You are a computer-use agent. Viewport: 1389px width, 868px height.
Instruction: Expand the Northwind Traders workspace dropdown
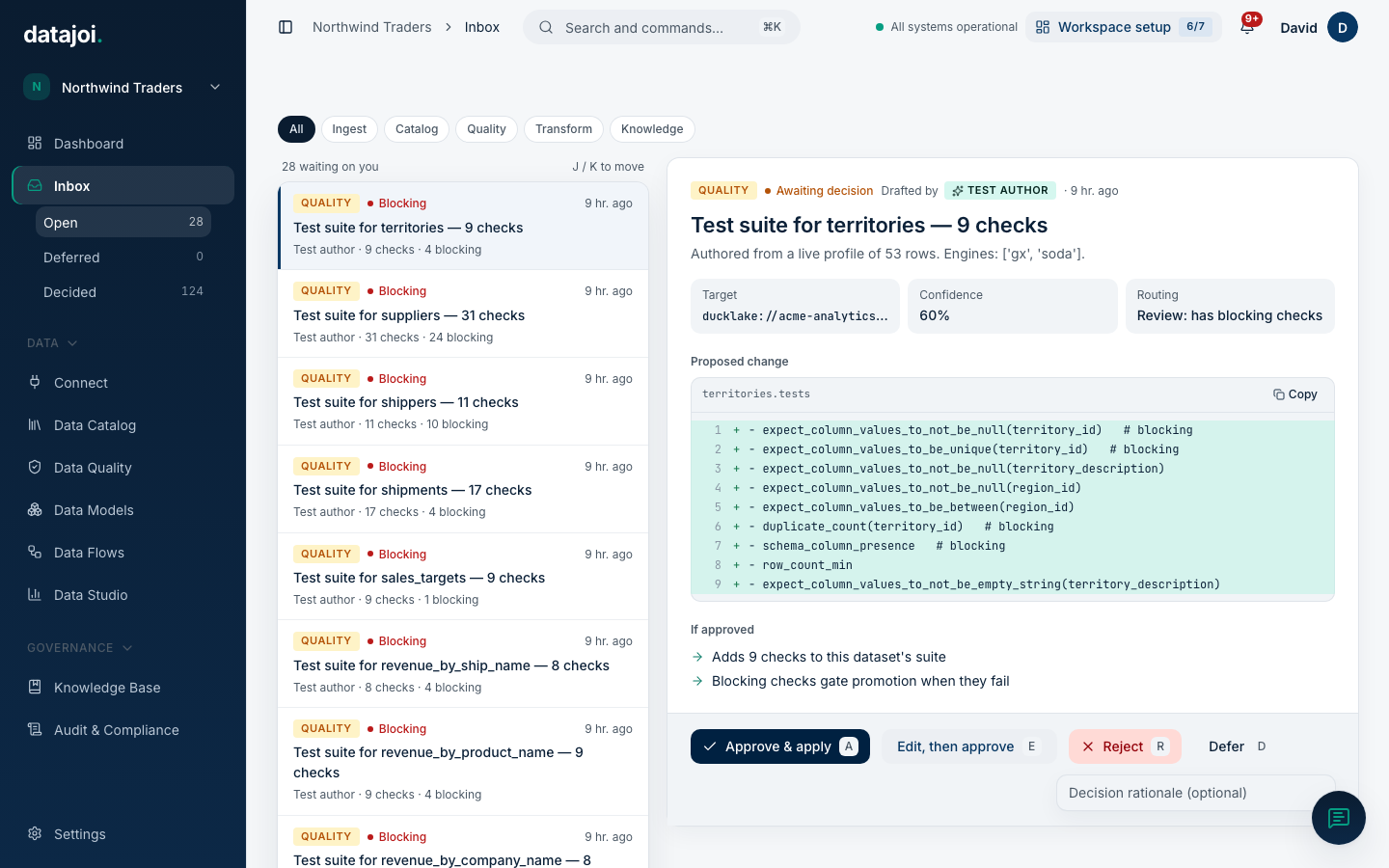(215, 88)
